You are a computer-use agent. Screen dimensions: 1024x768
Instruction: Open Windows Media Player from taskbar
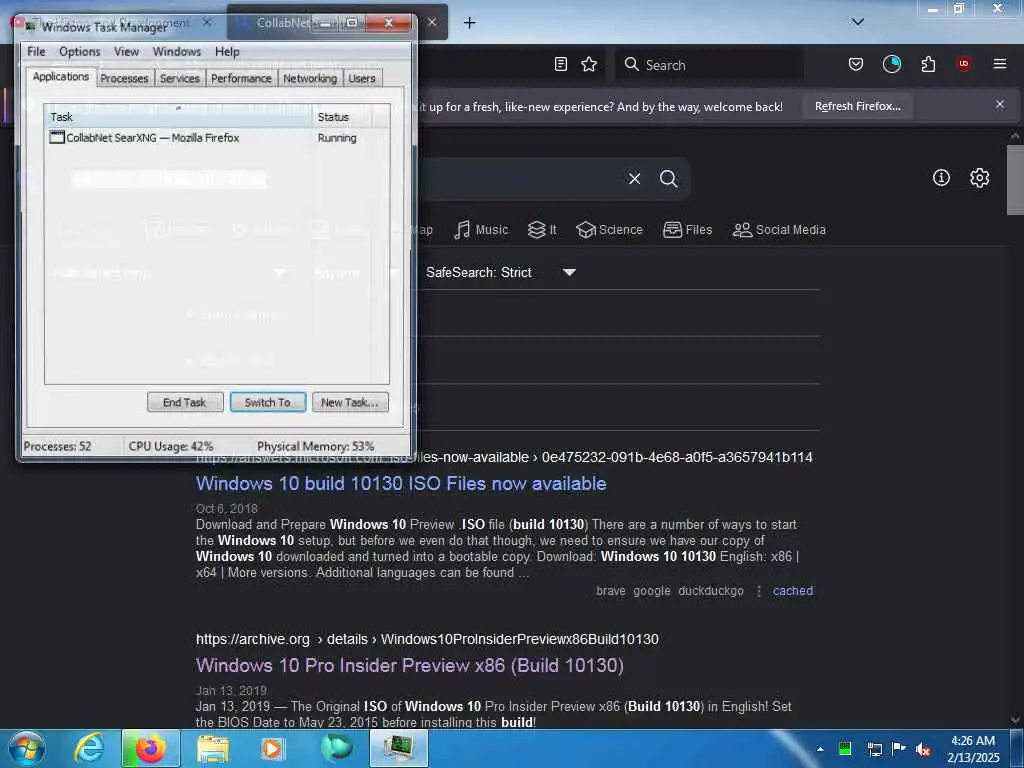[x=272, y=748]
